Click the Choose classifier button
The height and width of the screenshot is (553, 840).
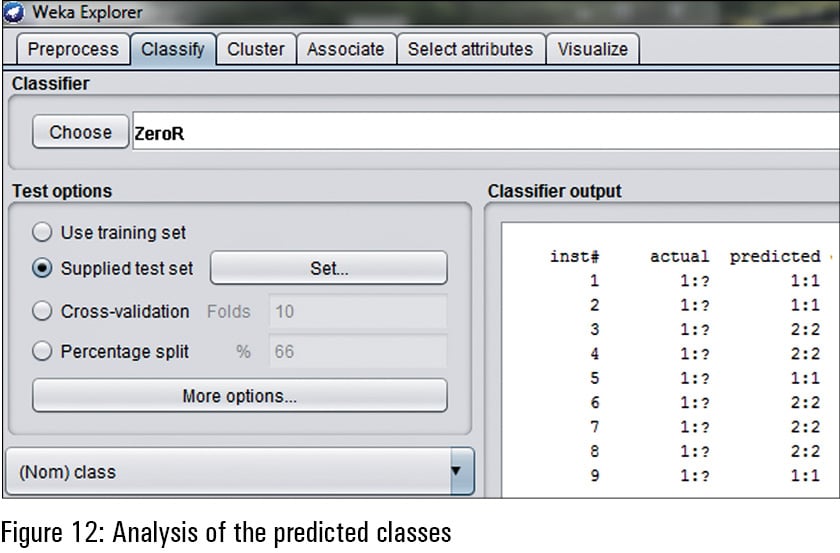[80, 132]
